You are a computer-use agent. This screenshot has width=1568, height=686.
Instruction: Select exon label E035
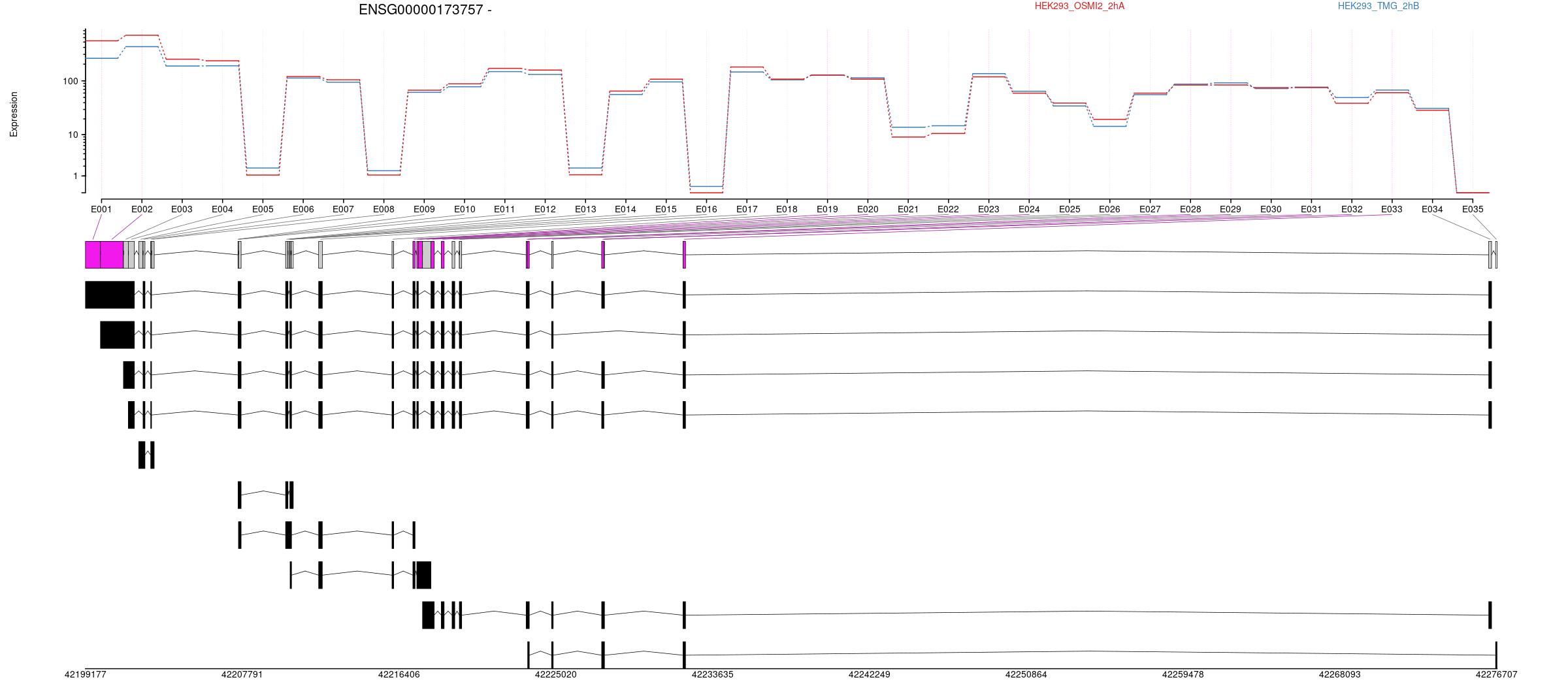1473,209
